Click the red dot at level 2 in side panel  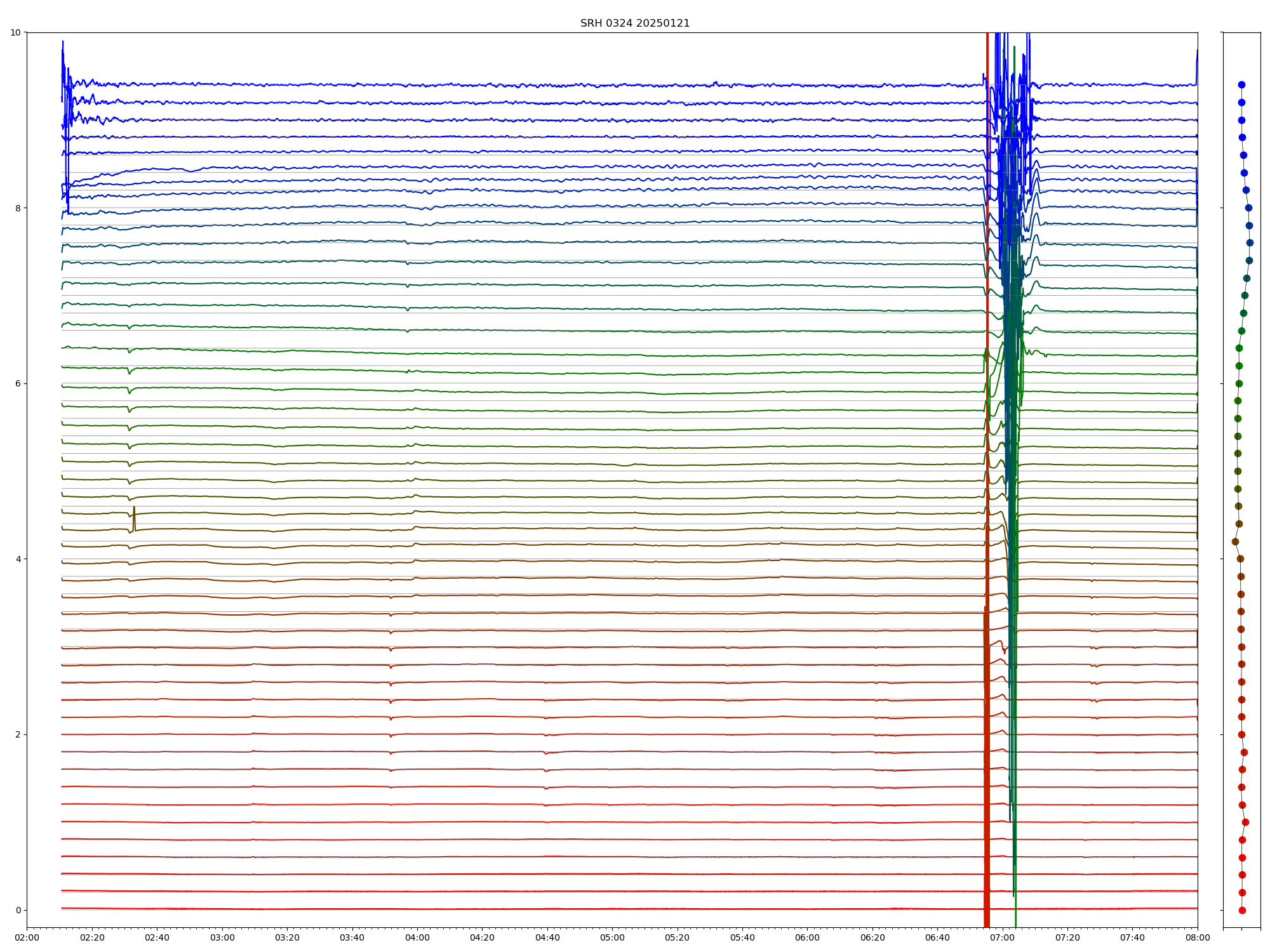pos(1241,734)
